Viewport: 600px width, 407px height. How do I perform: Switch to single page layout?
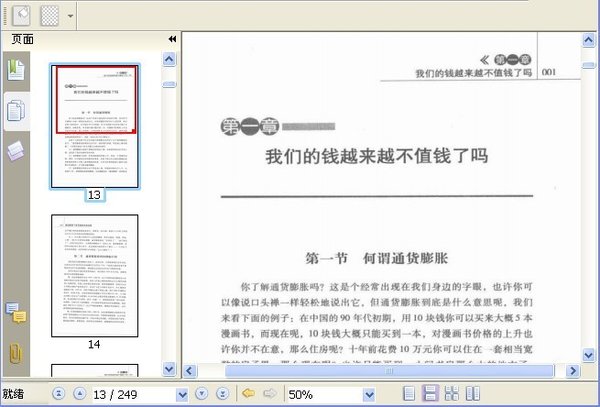[x=409, y=394]
